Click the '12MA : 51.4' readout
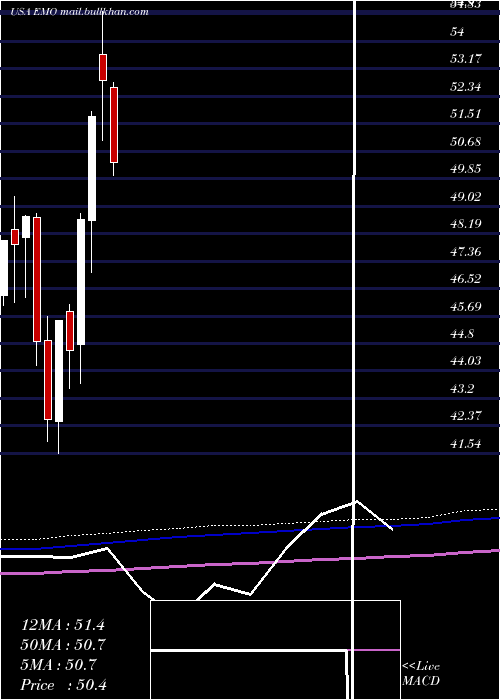 [x=63, y=625]
